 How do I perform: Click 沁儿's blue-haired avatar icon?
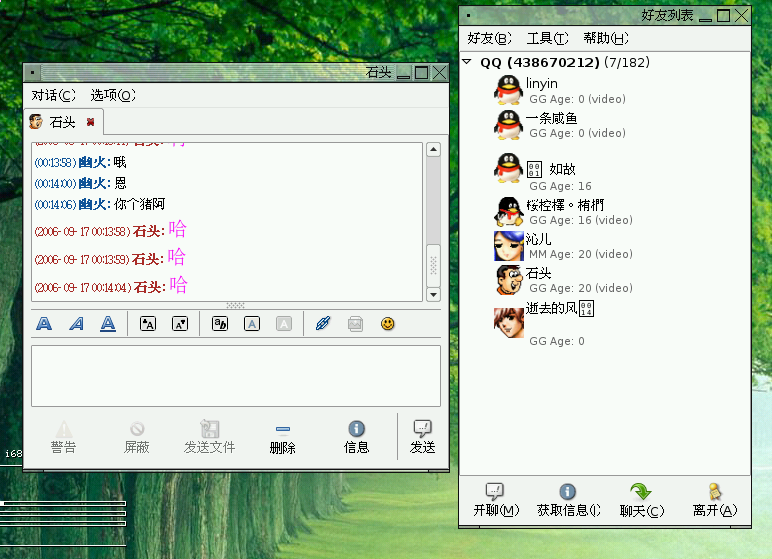(x=509, y=246)
